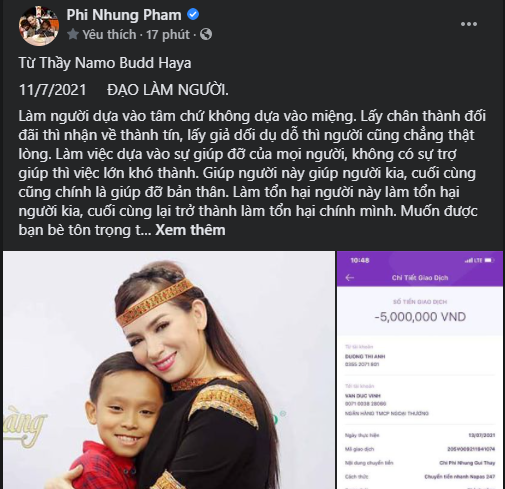
Task: Open the photo of woman hugging boy
Action: (x=169, y=370)
